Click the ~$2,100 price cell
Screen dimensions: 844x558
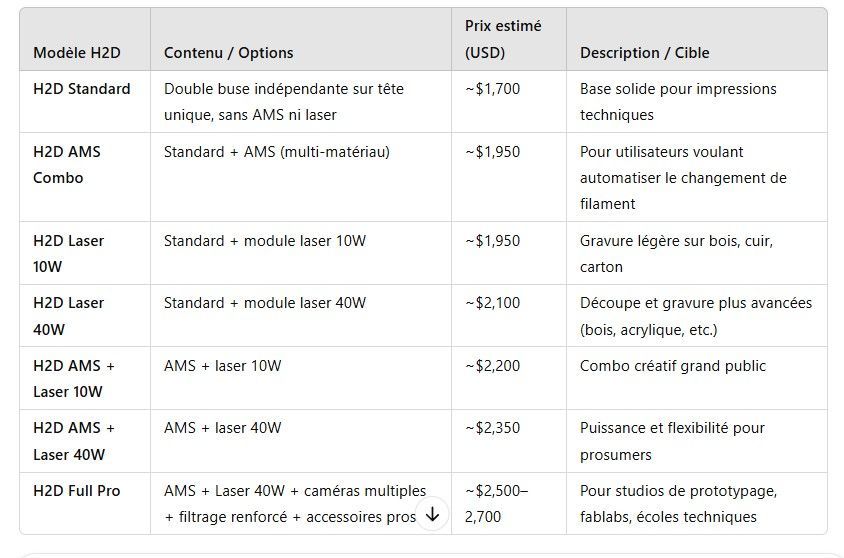(493, 303)
